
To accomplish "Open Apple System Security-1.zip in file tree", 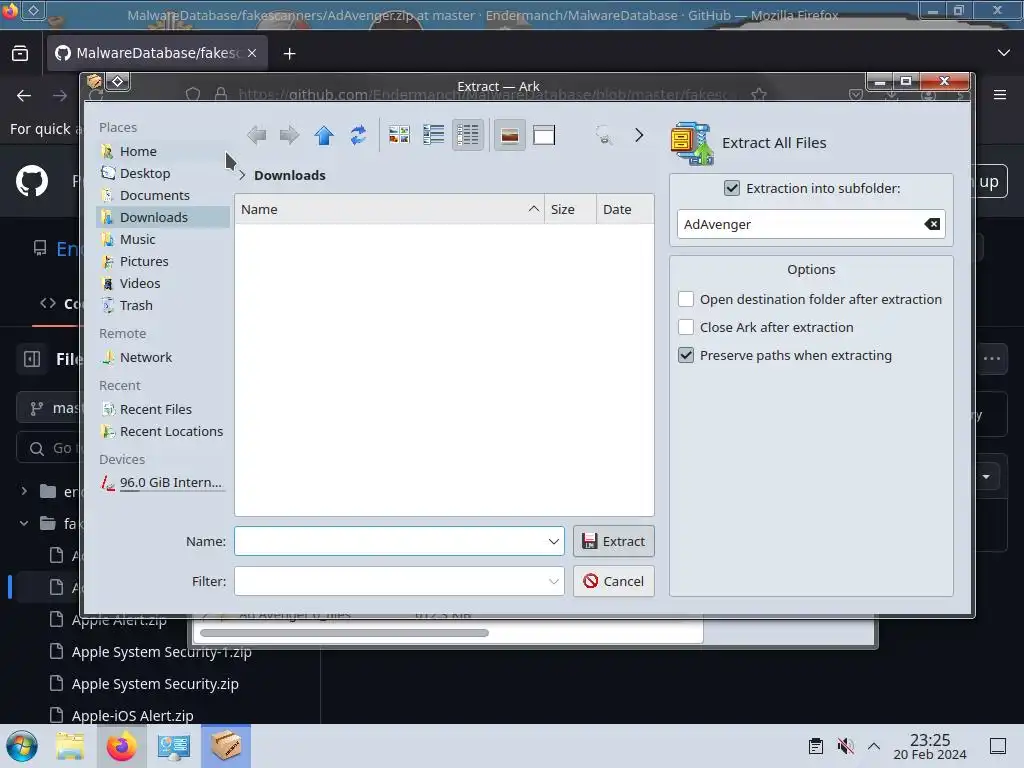I will [x=161, y=652].
